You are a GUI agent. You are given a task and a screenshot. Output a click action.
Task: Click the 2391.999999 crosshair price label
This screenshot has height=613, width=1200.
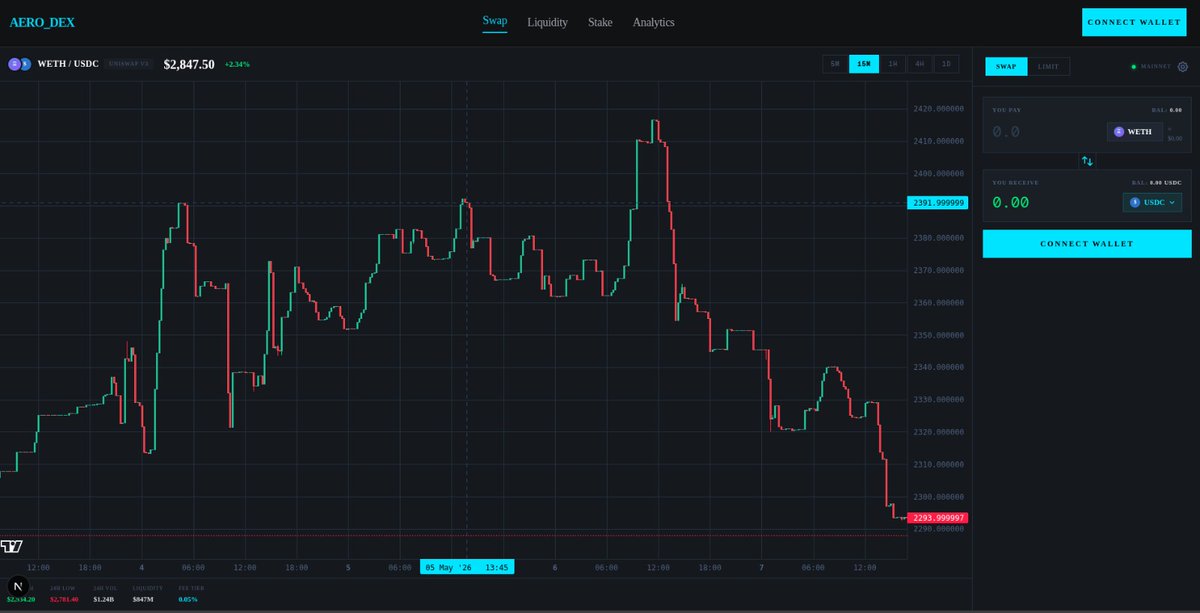(x=937, y=203)
